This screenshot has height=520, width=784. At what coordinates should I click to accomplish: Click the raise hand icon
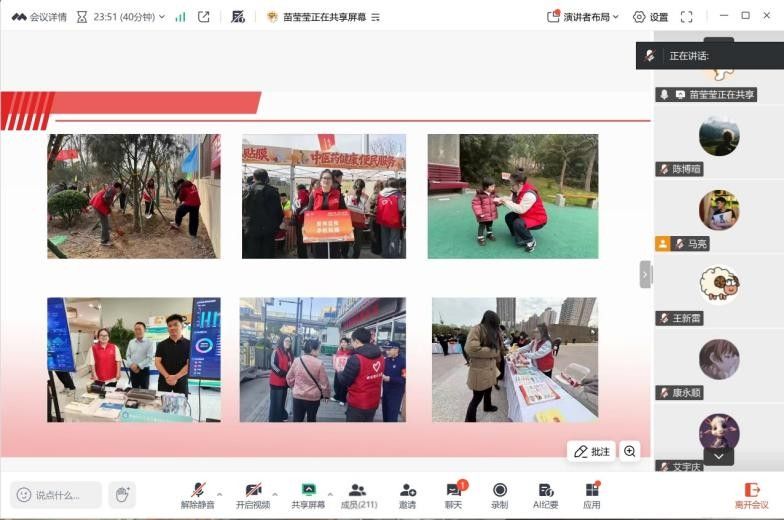point(122,494)
